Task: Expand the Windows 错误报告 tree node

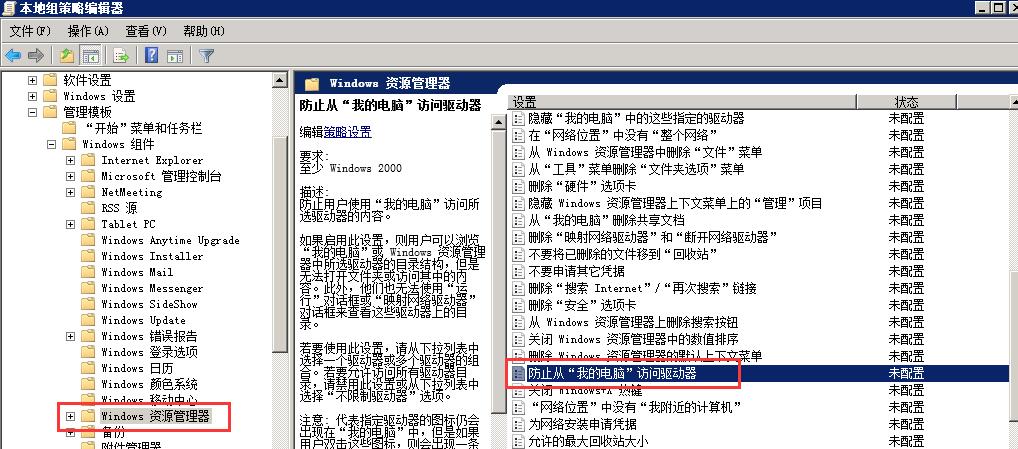Action: 71,336
